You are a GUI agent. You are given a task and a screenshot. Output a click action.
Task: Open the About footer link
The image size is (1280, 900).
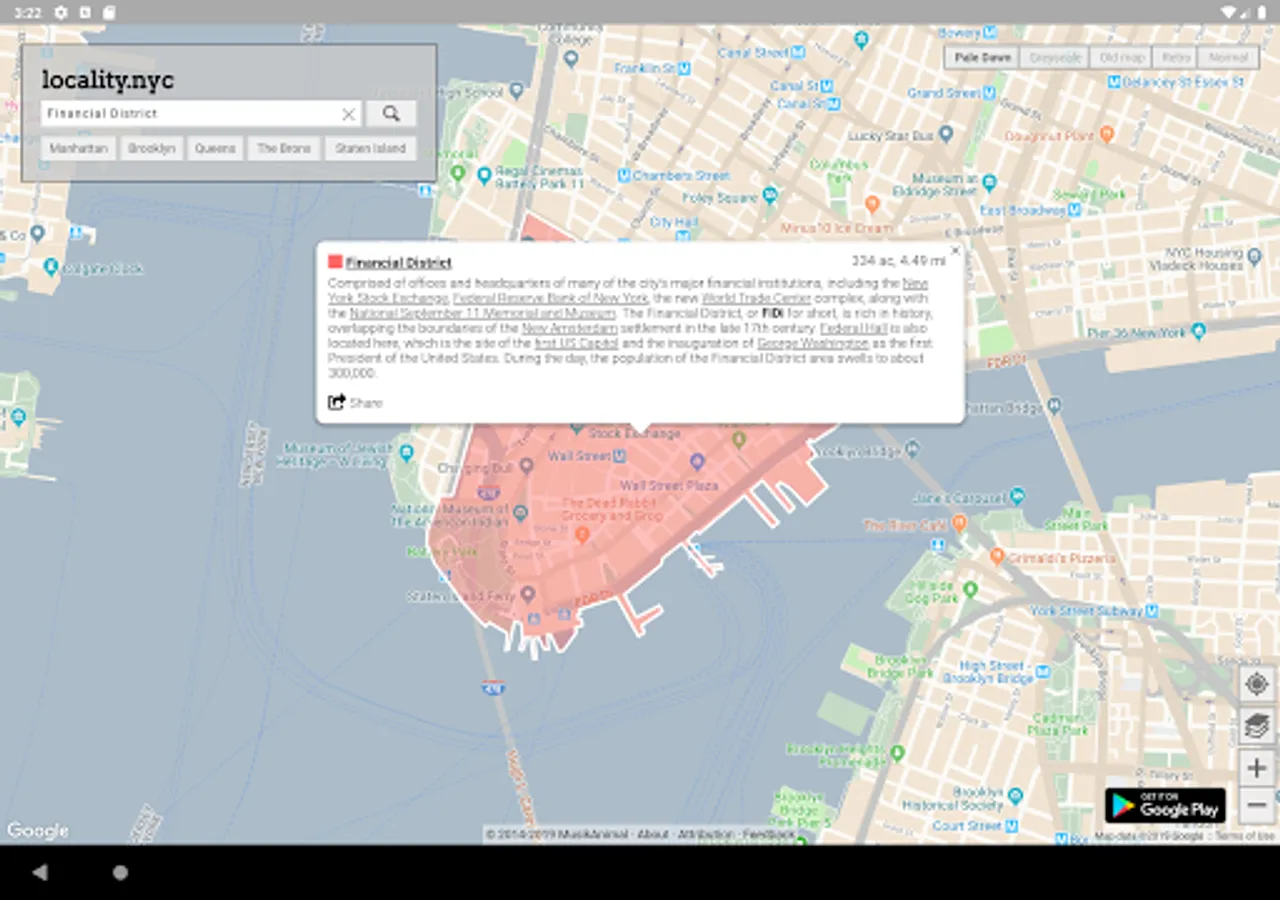[x=653, y=834]
